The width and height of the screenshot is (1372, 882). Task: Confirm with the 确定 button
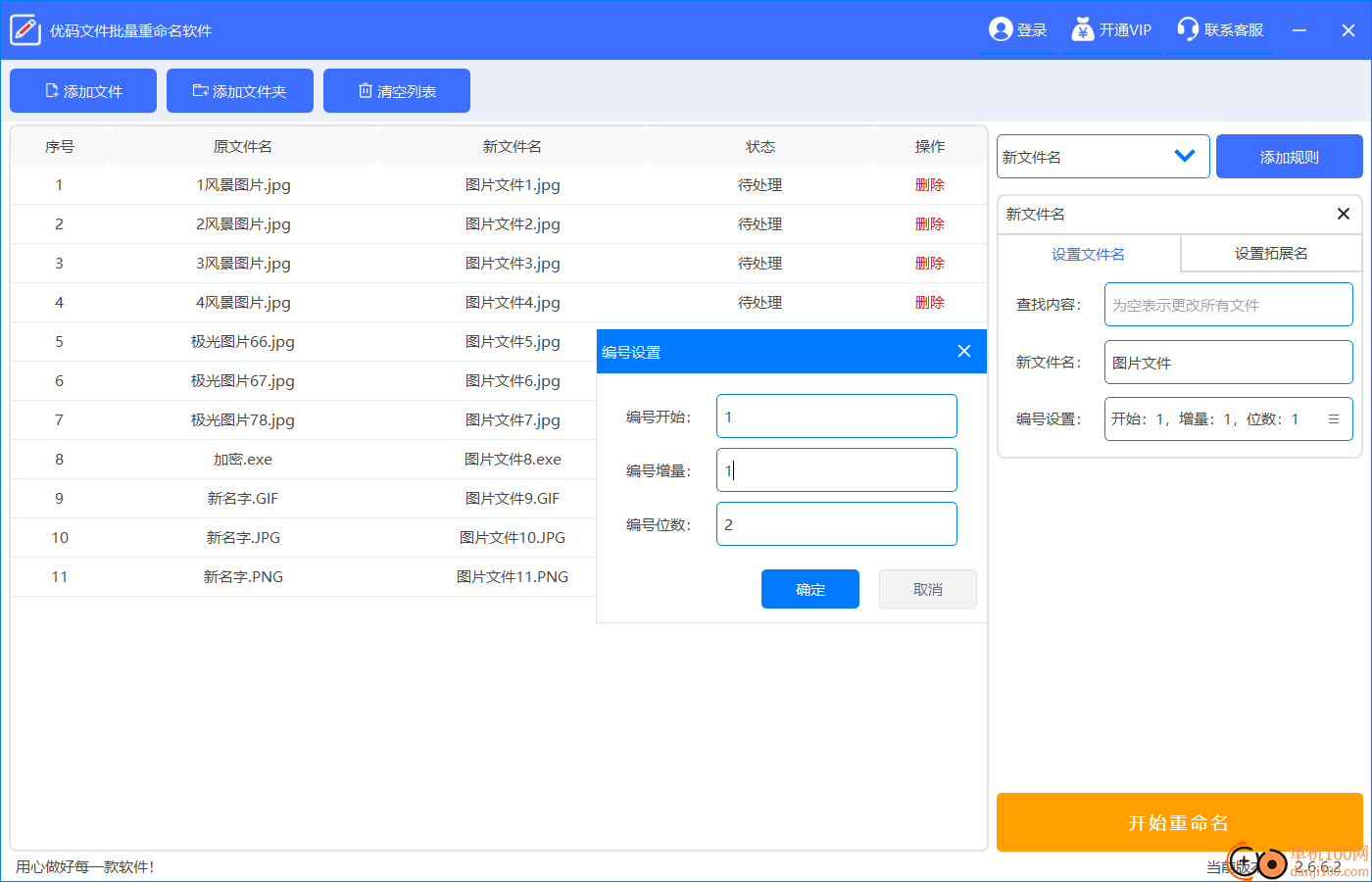tap(810, 589)
